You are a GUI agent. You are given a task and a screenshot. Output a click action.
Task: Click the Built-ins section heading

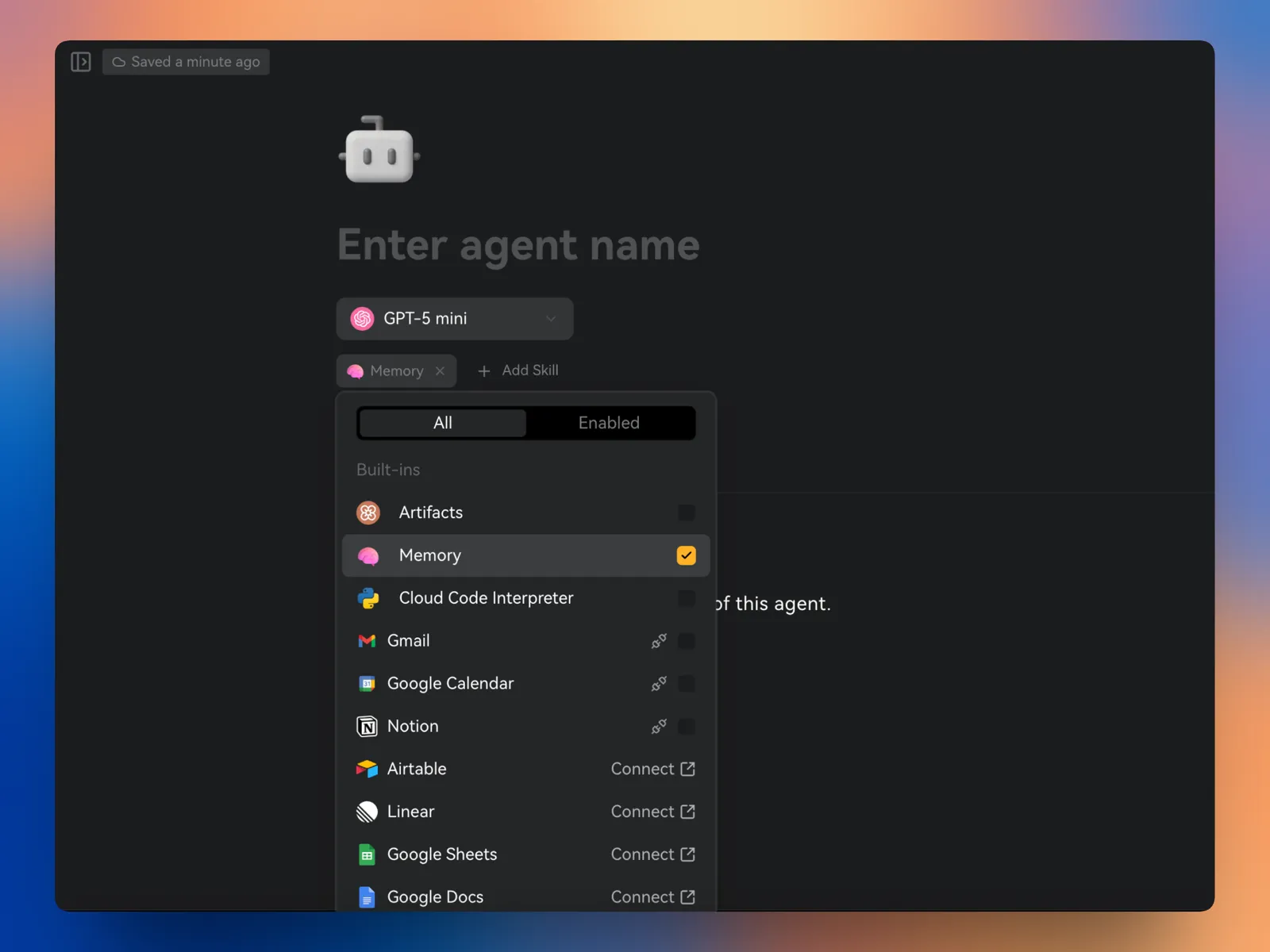coord(388,470)
